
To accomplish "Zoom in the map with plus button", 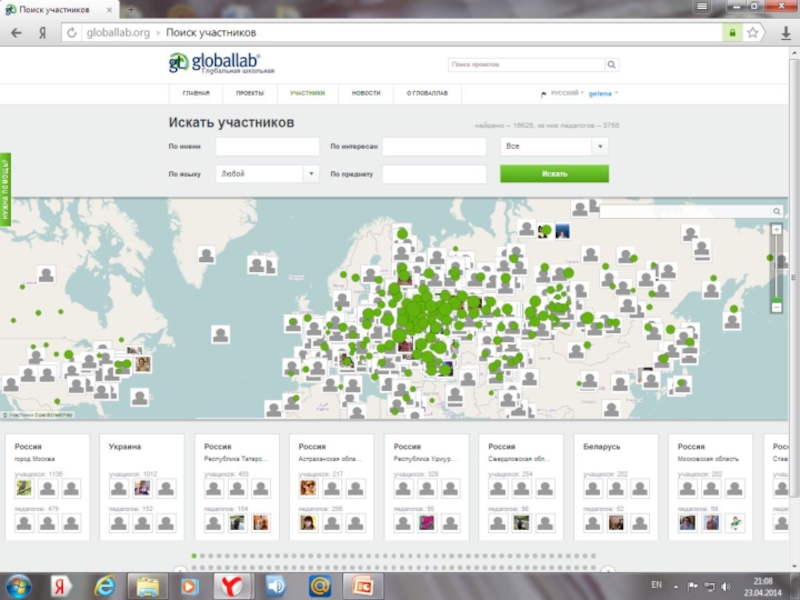I will point(776,230).
